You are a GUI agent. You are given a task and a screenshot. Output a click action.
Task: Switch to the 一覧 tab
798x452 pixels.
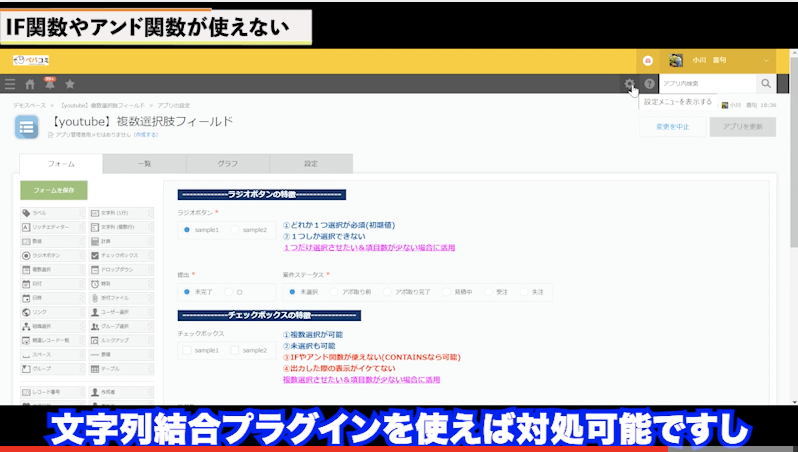click(x=144, y=162)
